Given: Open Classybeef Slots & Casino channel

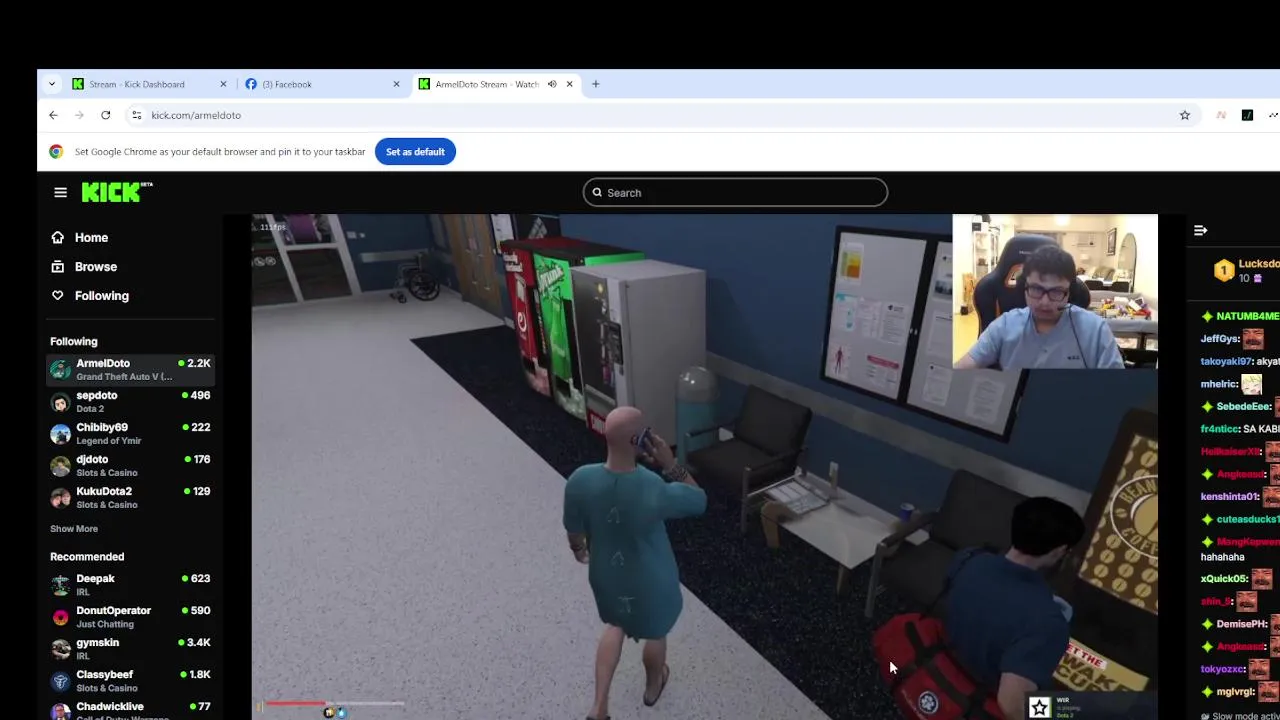Looking at the screenshot, I should (x=130, y=681).
